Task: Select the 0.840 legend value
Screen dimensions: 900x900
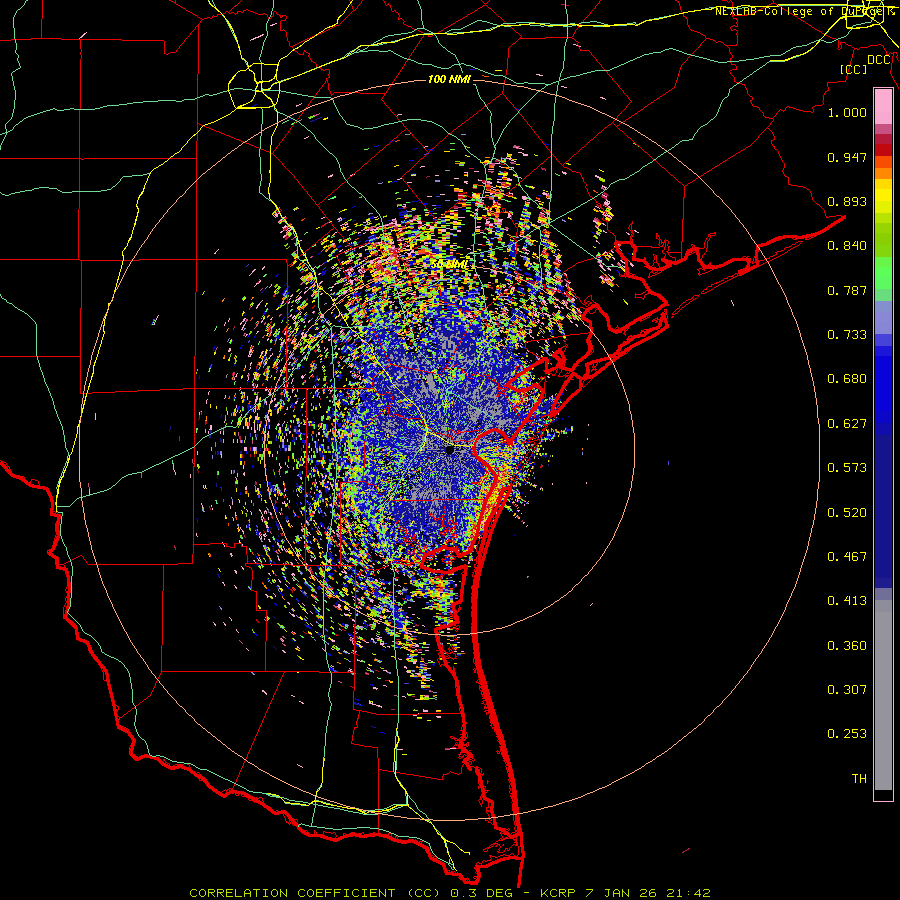Action: point(847,246)
